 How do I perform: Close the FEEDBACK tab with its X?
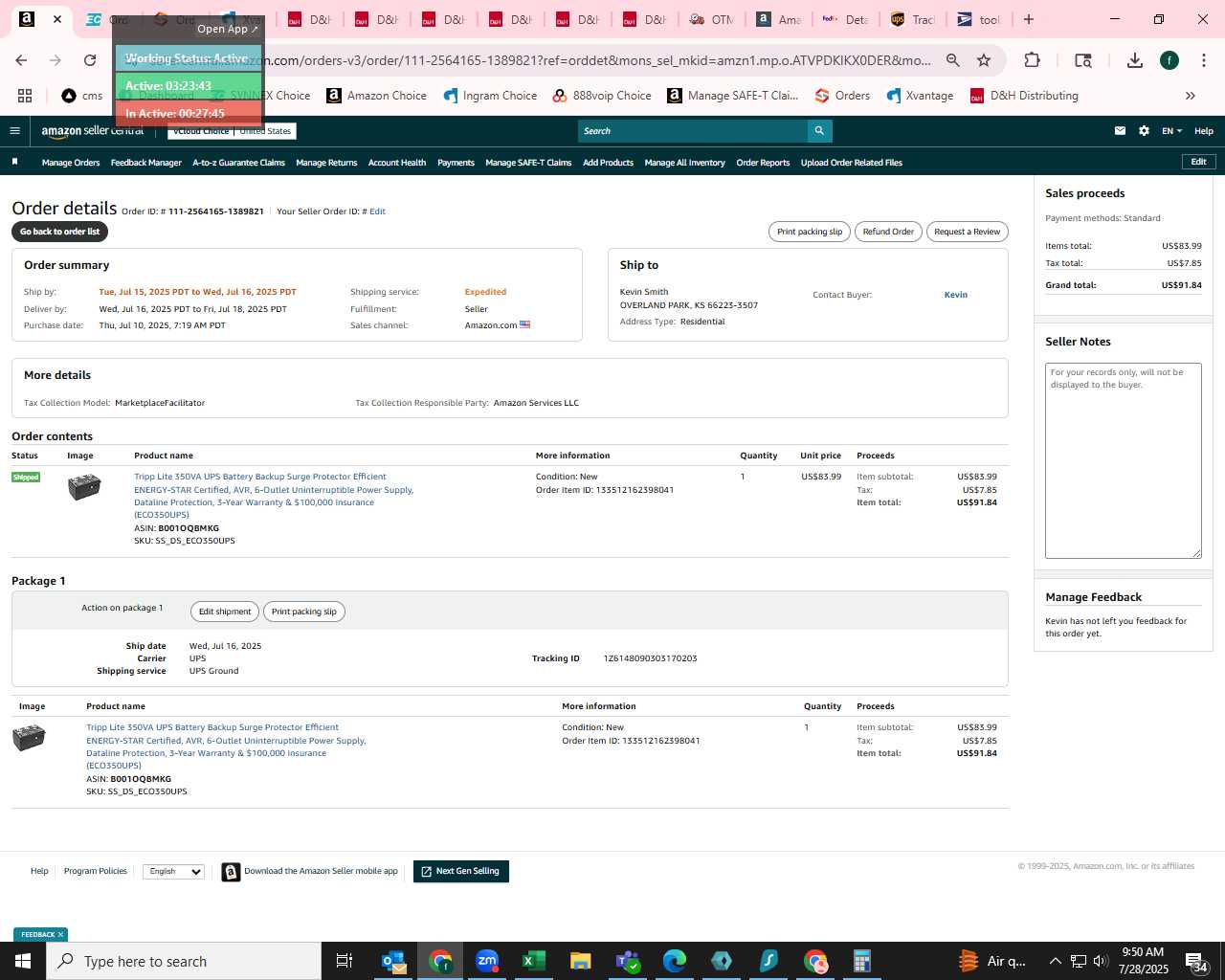coord(60,935)
